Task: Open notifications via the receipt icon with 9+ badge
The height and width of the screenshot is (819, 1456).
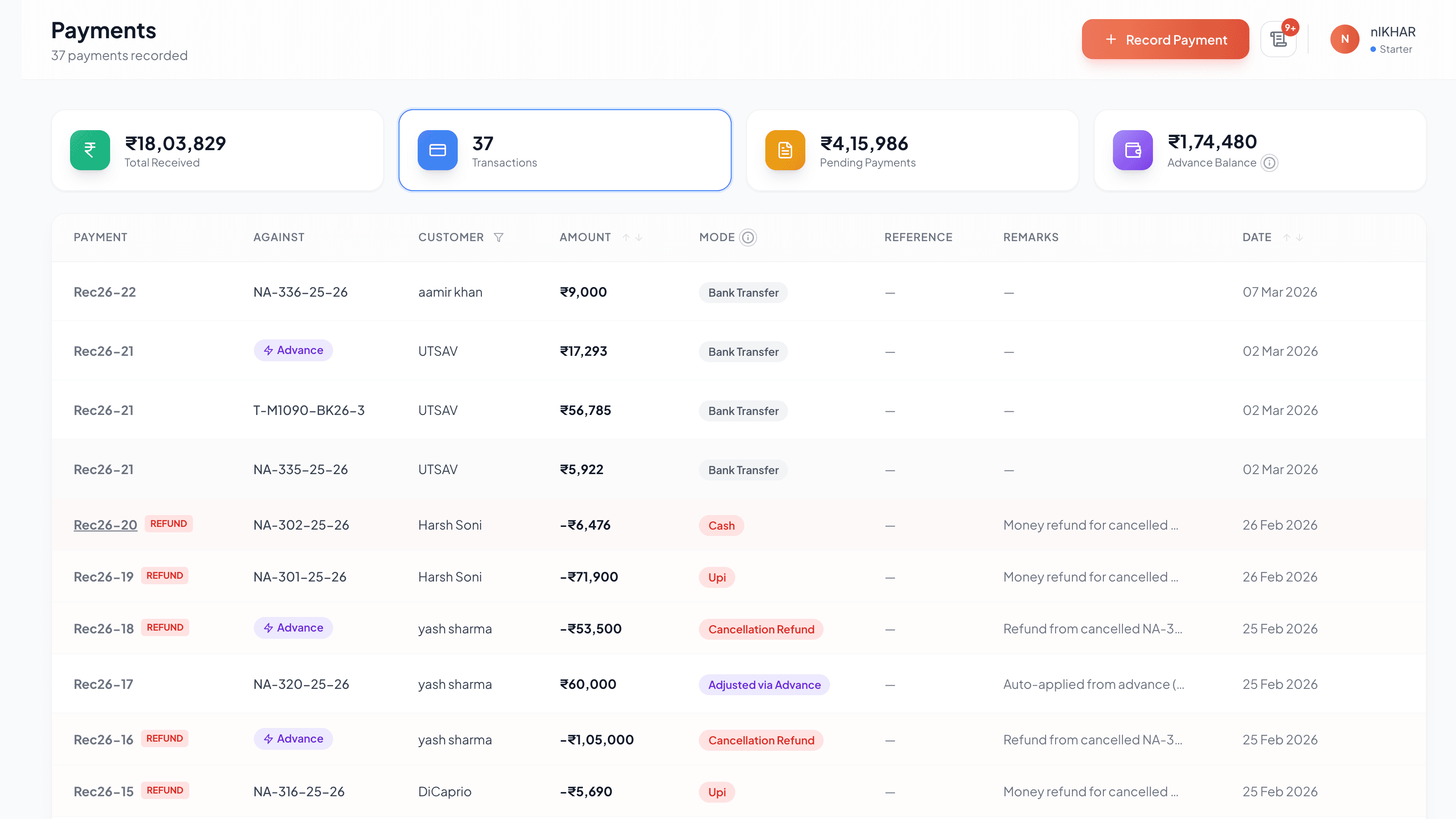Action: point(1279,39)
